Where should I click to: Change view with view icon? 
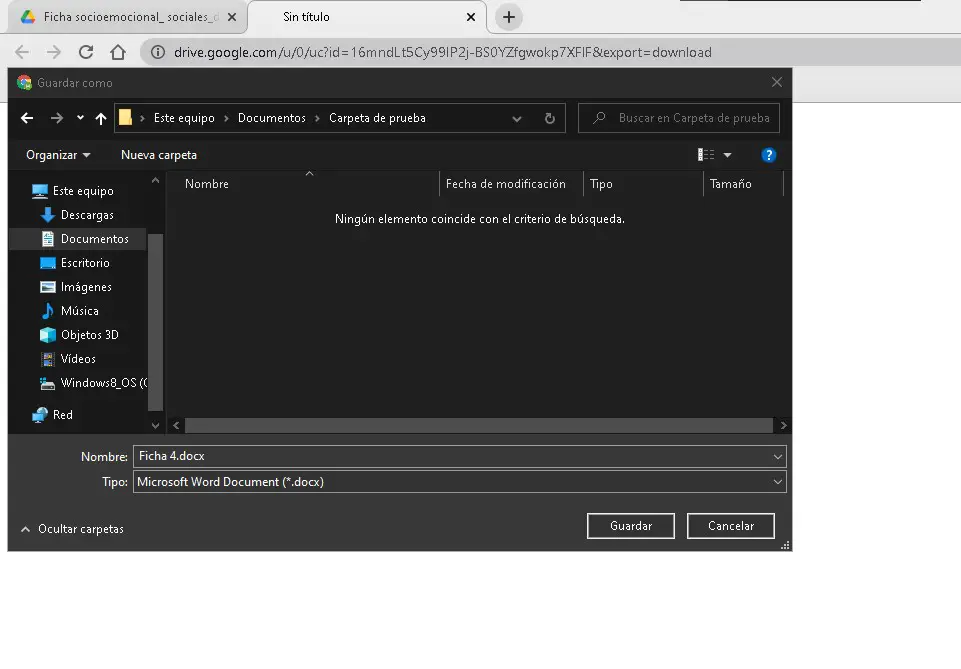point(706,155)
